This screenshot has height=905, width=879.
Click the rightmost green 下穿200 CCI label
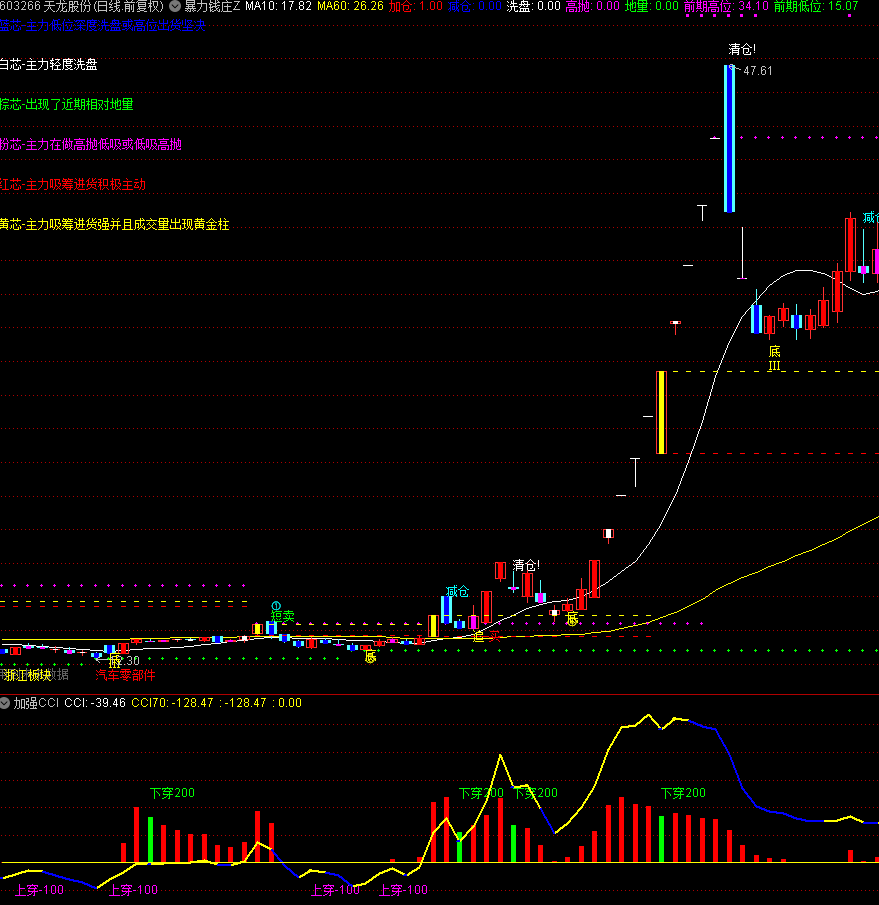pos(682,793)
